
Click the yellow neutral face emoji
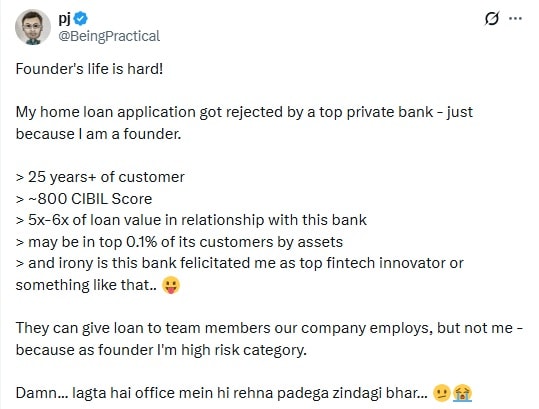pyautogui.click(x=442, y=393)
